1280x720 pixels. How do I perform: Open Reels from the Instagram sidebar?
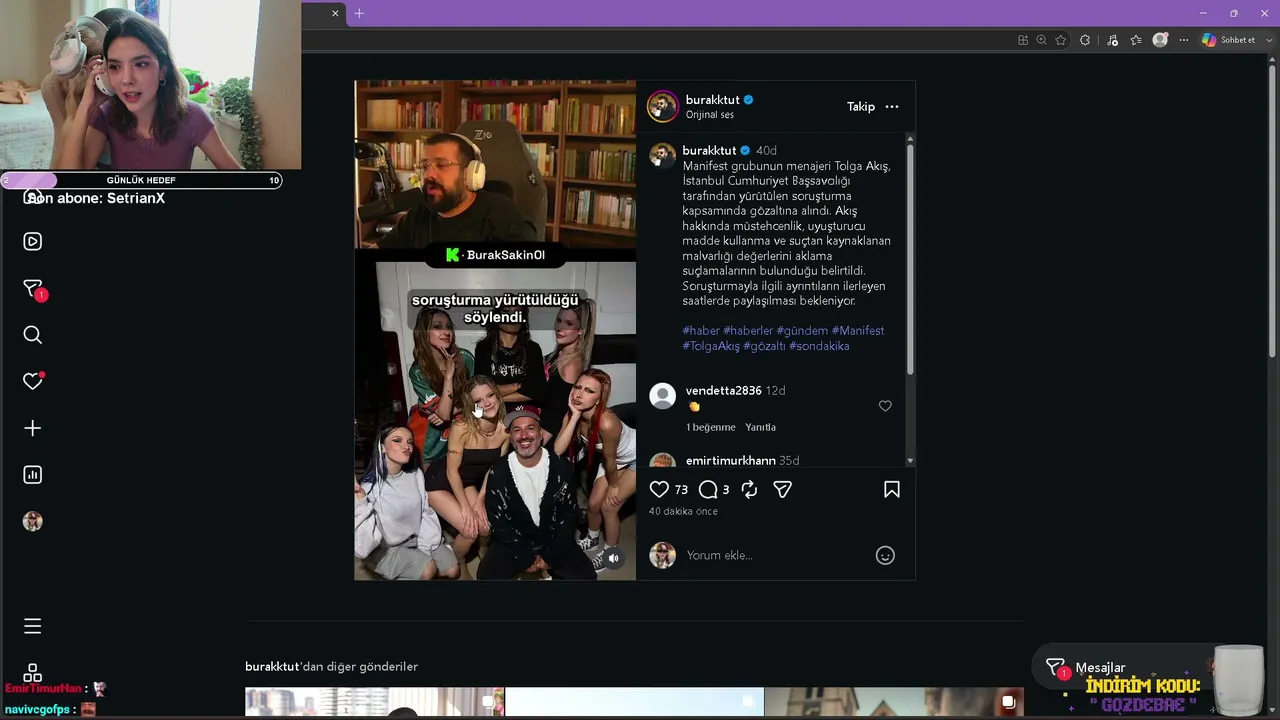pyautogui.click(x=33, y=241)
